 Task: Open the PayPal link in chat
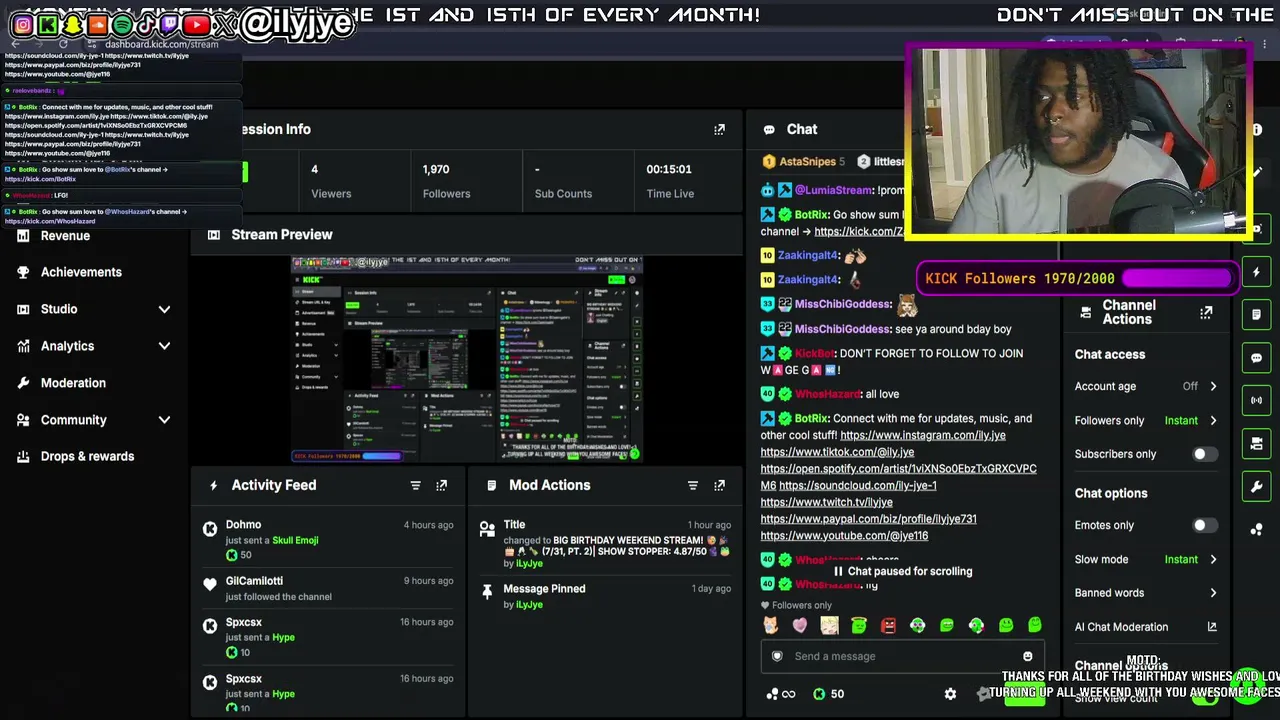click(x=868, y=519)
